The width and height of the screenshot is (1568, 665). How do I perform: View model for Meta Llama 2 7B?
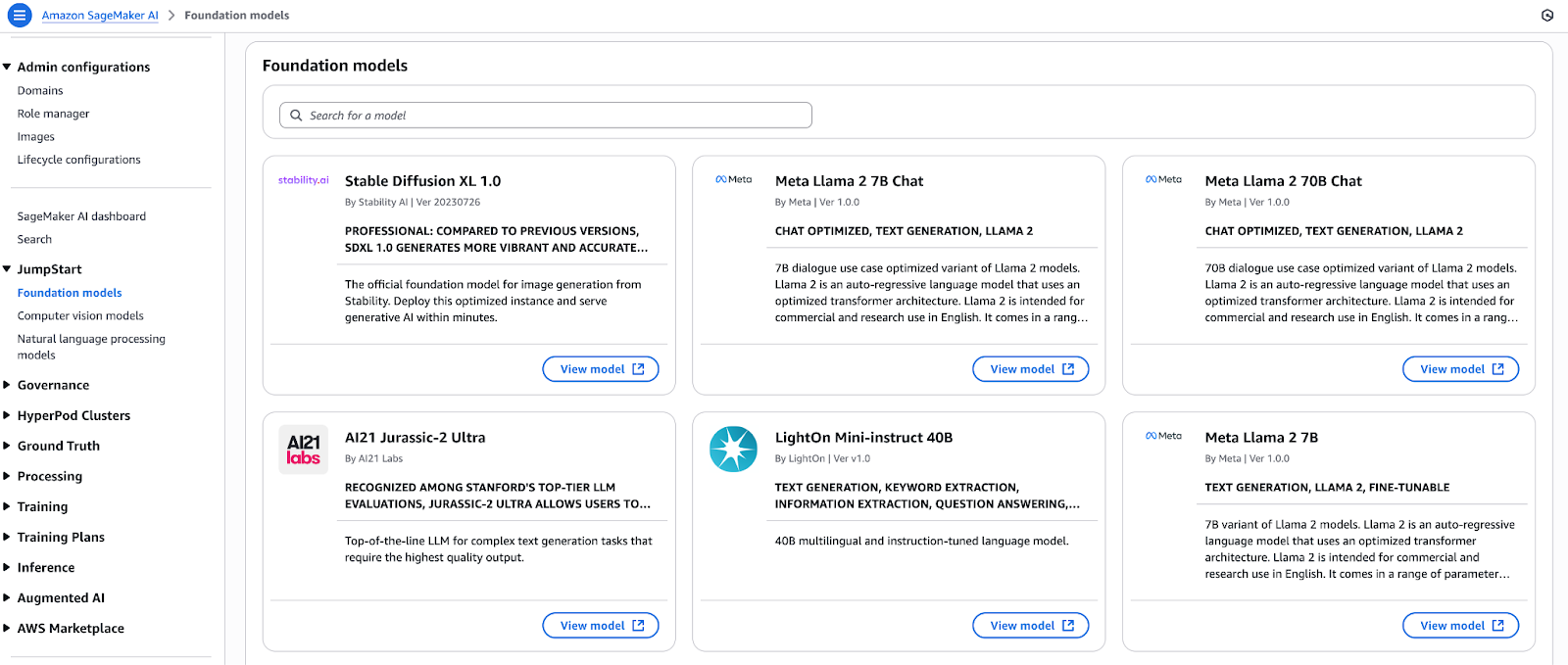1461,626
